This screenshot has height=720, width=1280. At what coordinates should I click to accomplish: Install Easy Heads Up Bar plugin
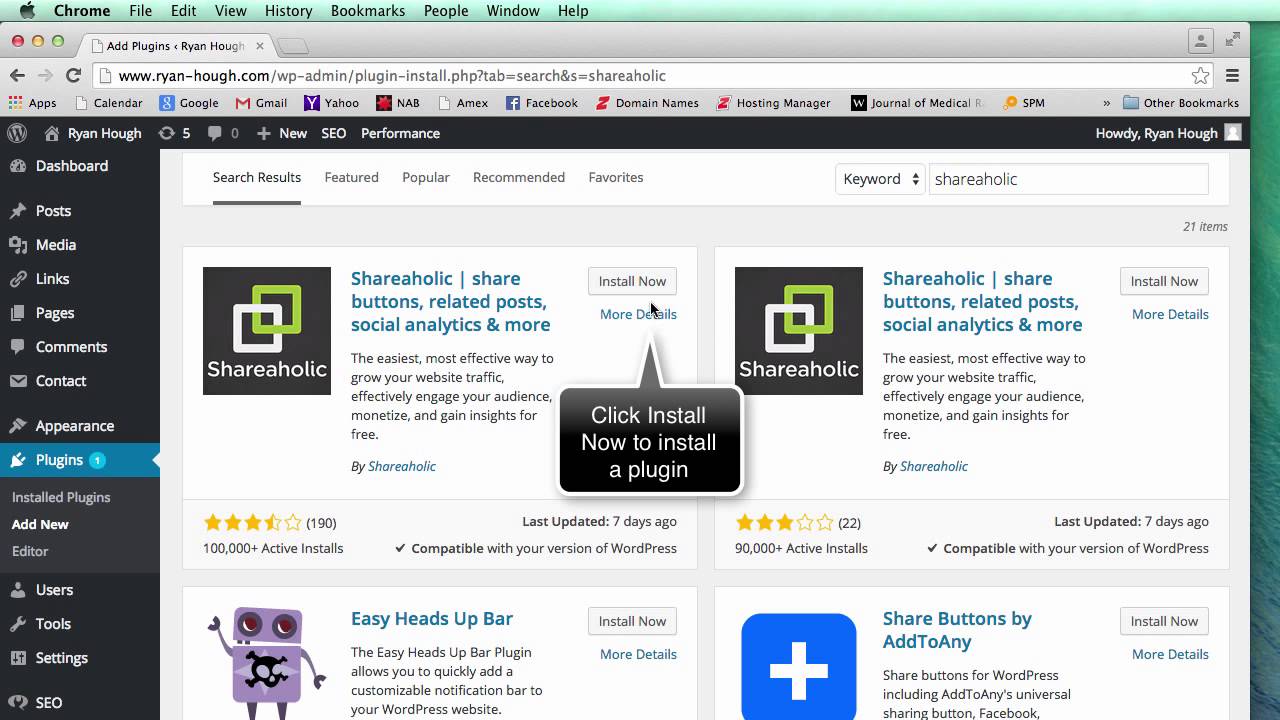tap(632, 621)
